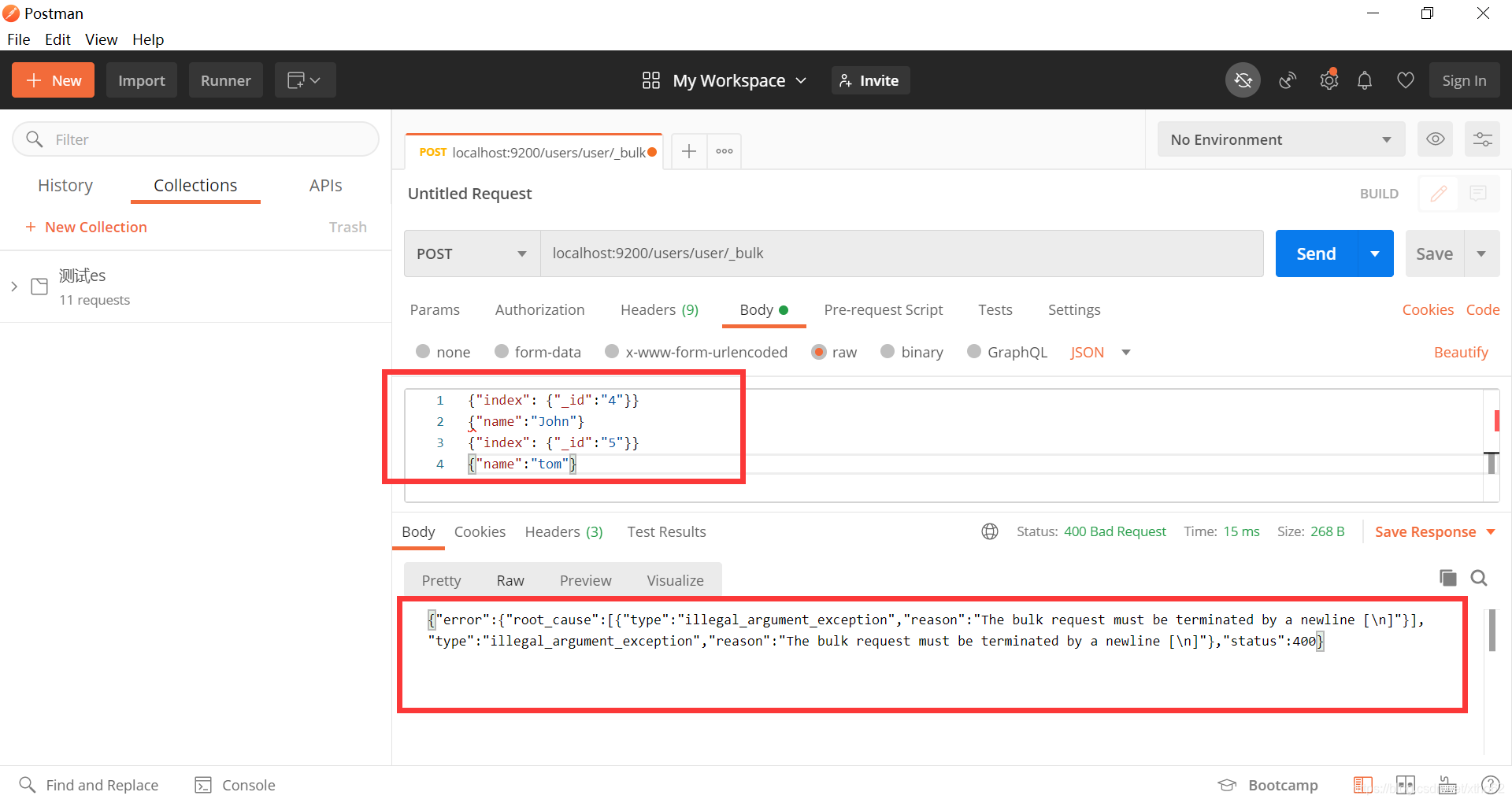Open the Save Response dropdown

coord(1435,531)
